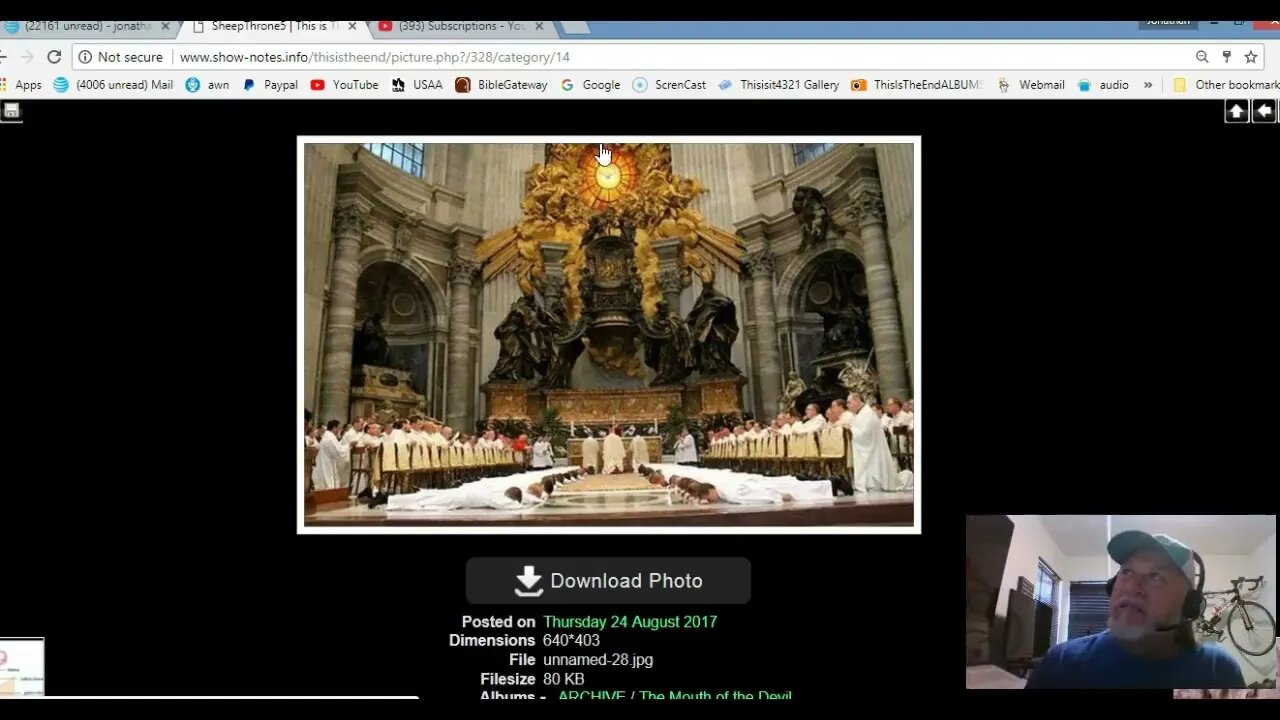Open the Google bookmark
Image resolution: width=1280 pixels, height=720 pixels.
tap(591, 85)
